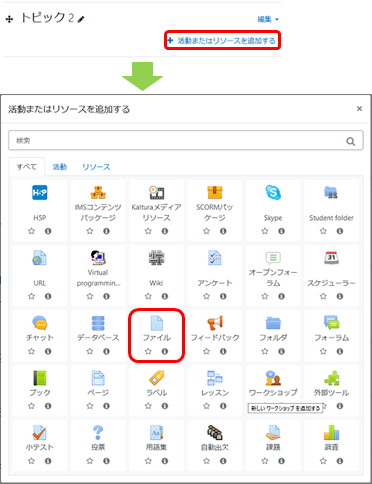Star the ページ resource
The height and width of the screenshot is (484, 372).
click(x=90, y=406)
